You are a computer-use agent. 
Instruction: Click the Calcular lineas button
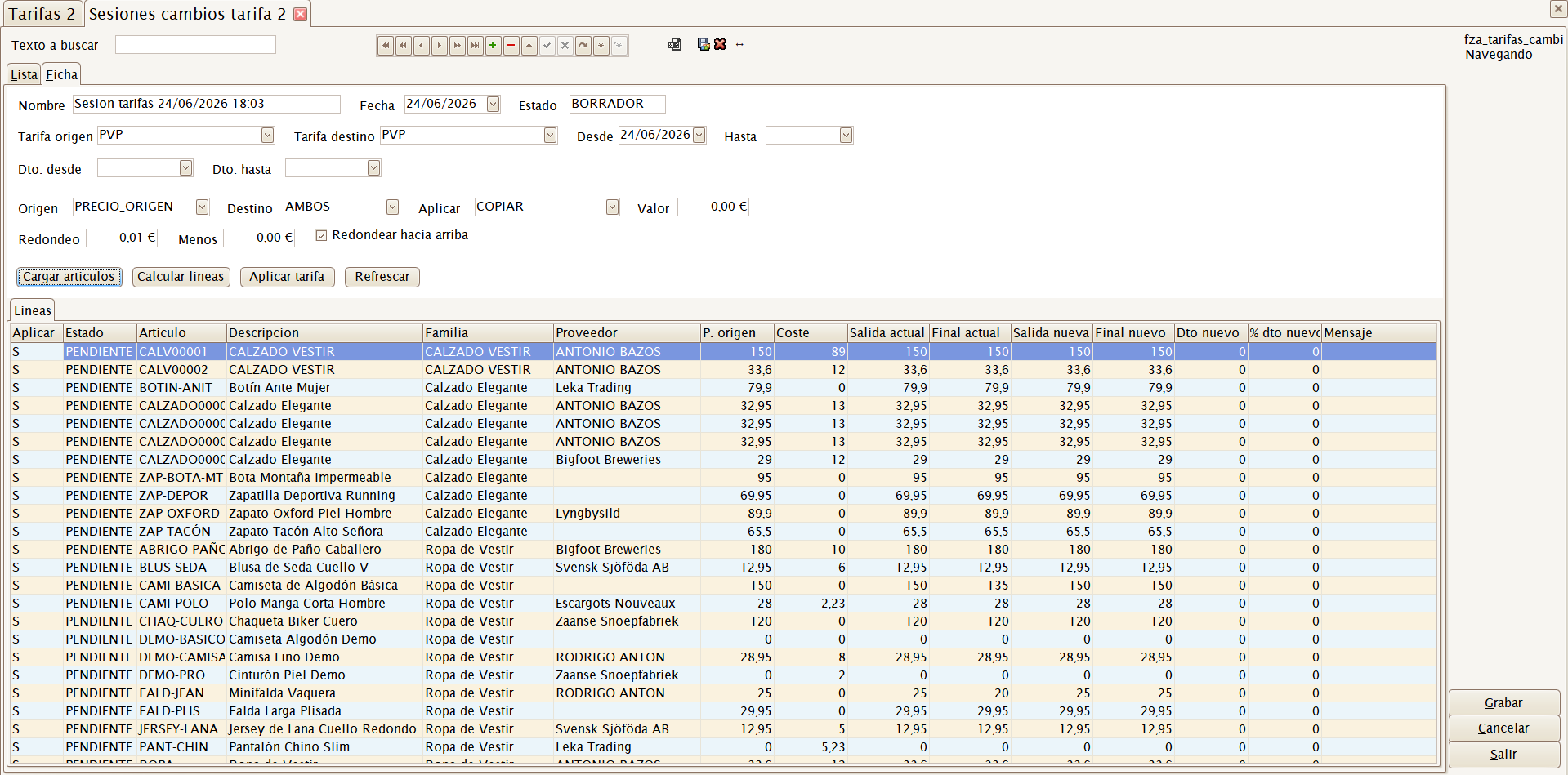coord(181,277)
